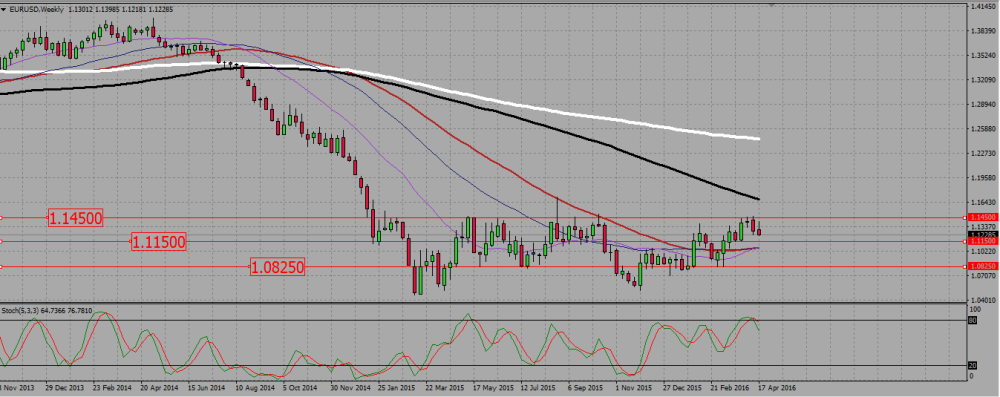Click the stochastic 80 level marker
The width and height of the screenshot is (1000, 397).
[973, 321]
